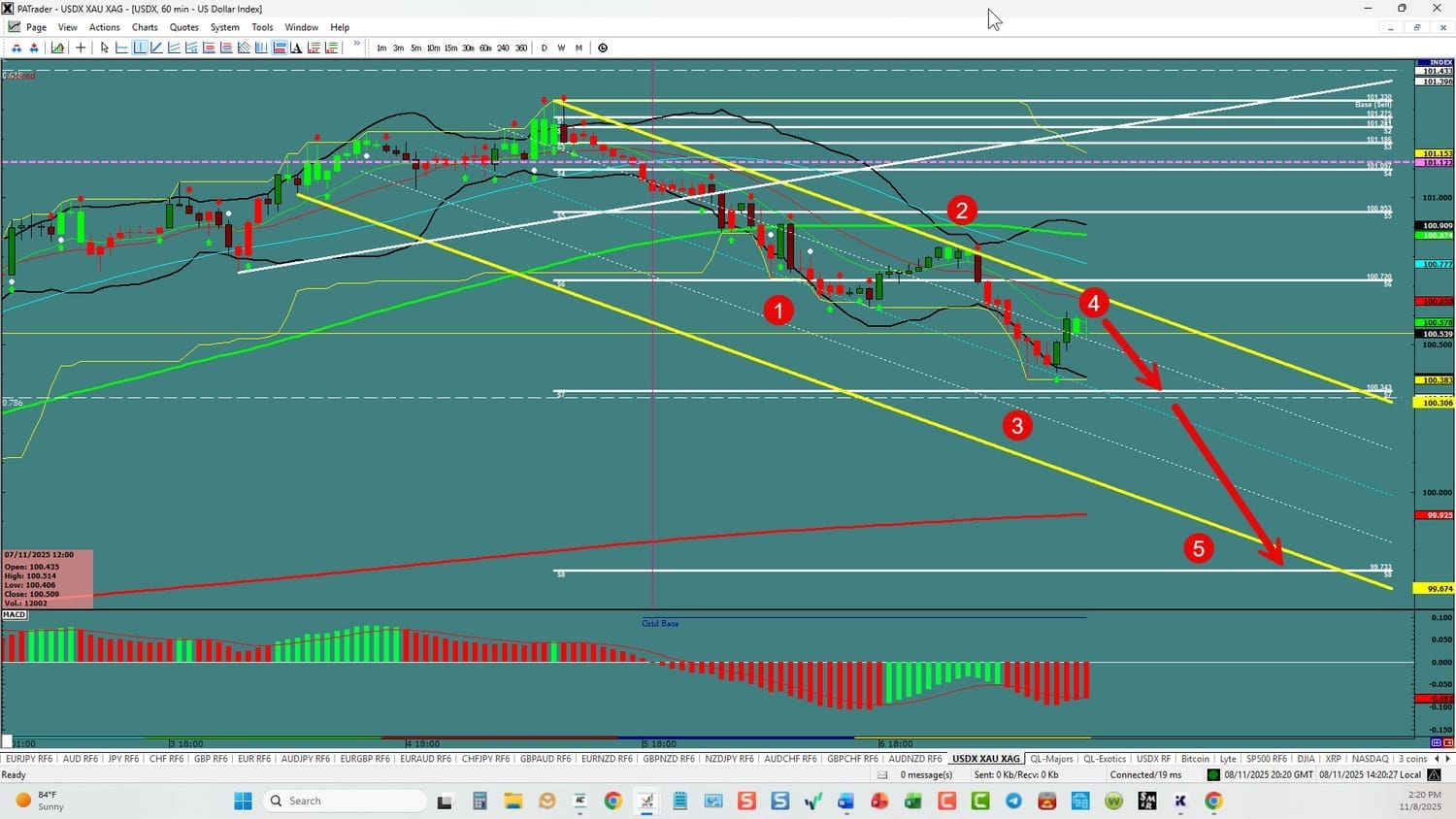The height and width of the screenshot is (819, 1456).
Task: Click the envelope messages icon in status bar
Action: point(882,774)
